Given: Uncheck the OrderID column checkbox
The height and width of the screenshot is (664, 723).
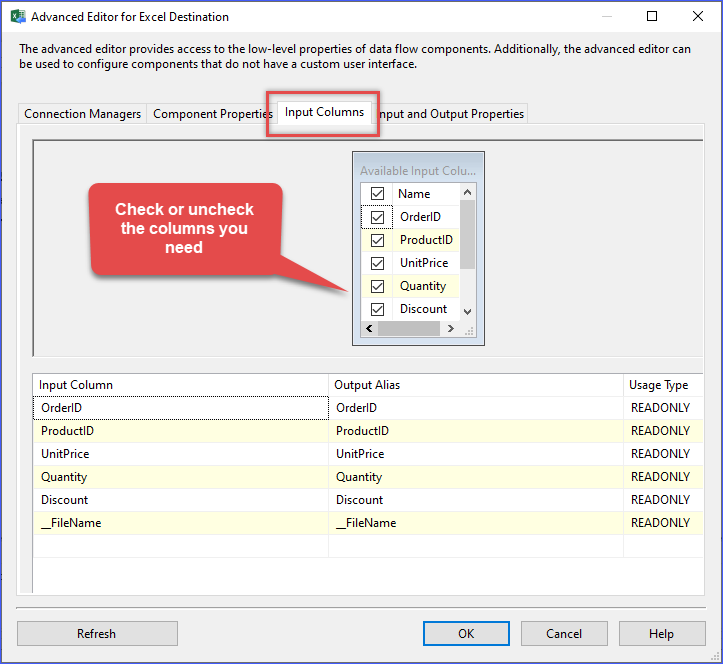Looking at the screenshot, I should [x=377, y=217].
